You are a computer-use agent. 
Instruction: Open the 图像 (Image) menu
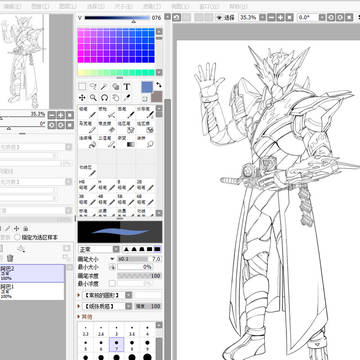40,6
